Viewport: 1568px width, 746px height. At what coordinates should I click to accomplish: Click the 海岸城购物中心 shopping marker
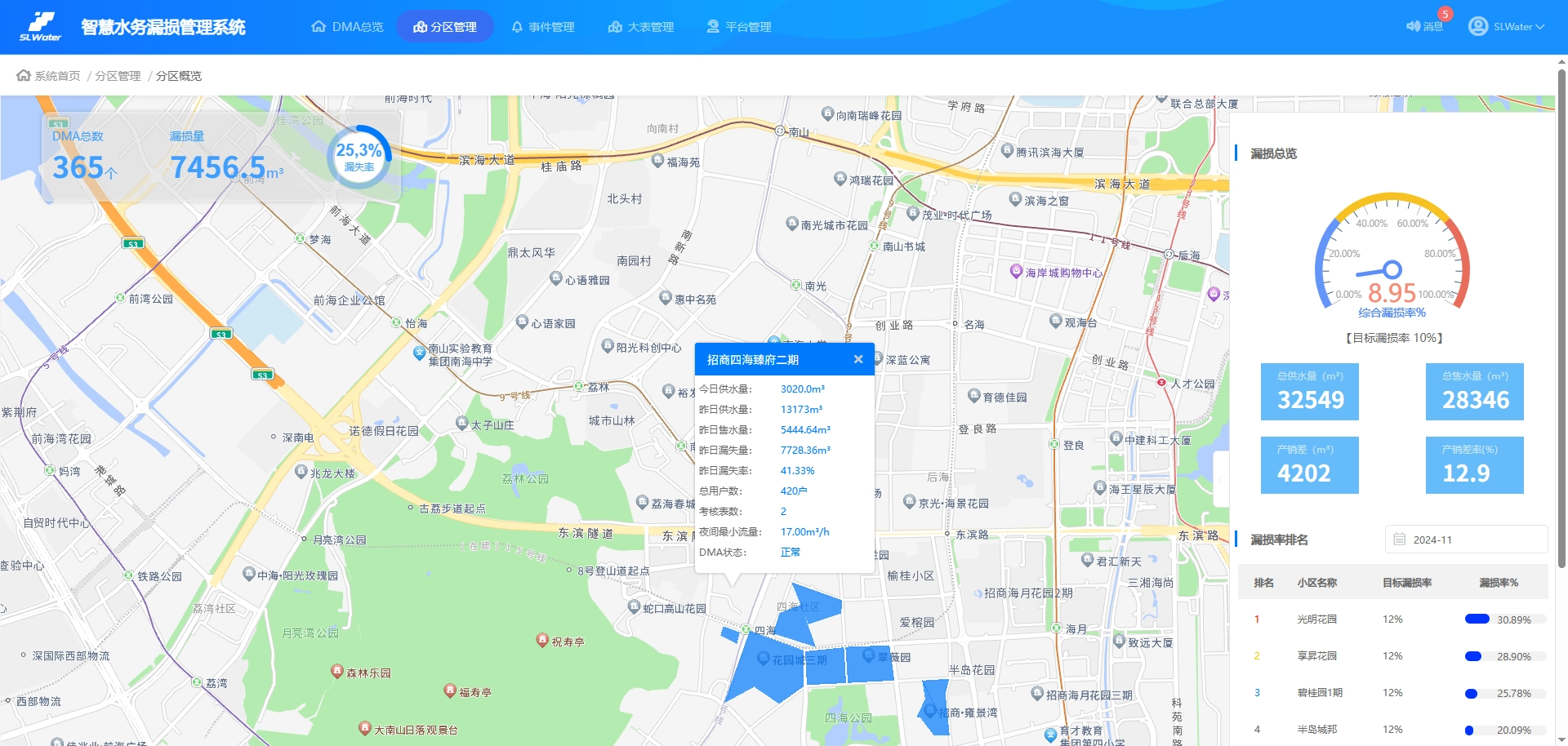tap(1016, 271)
